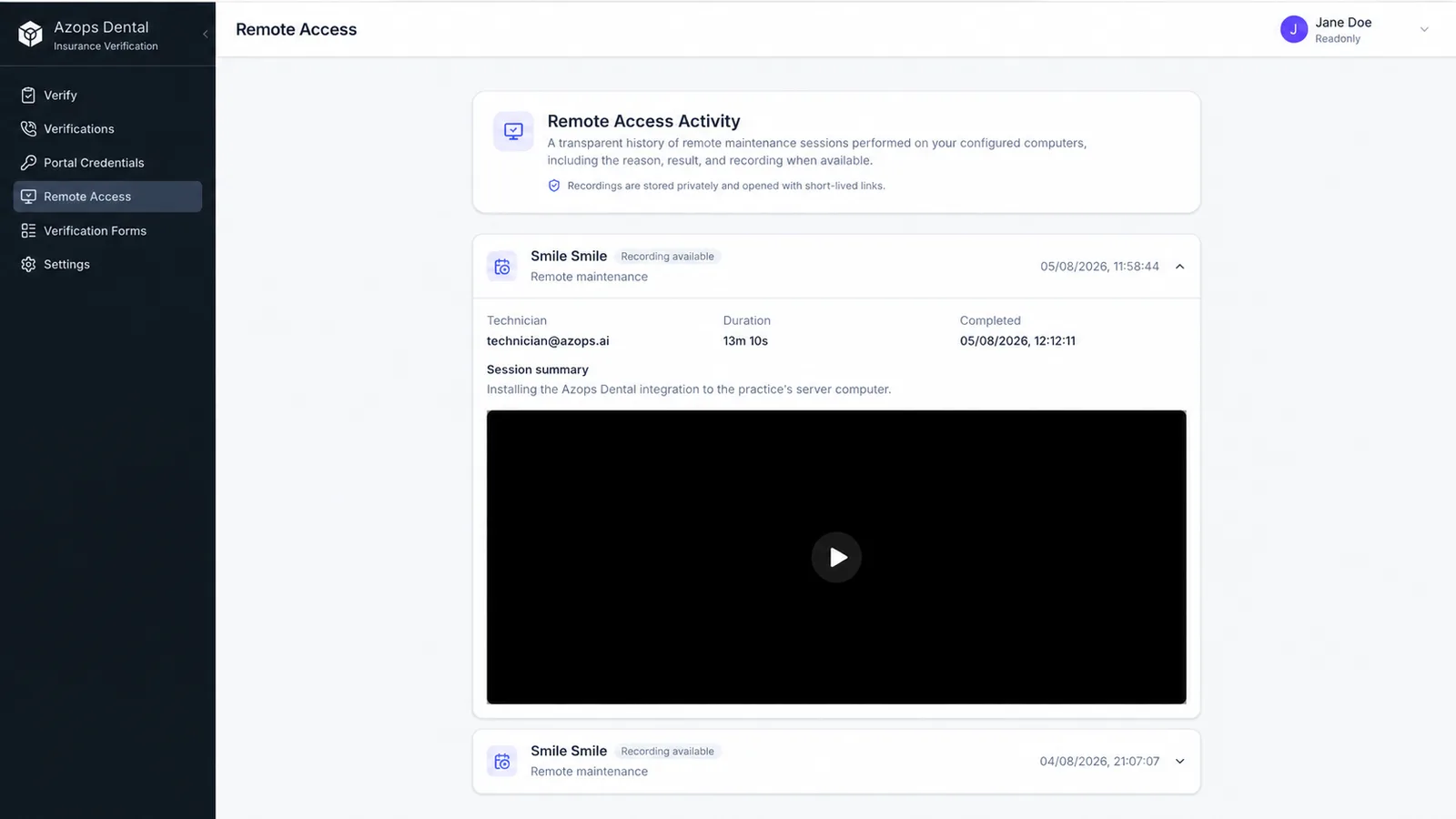The height and width of the screenshot is (819, 1456).
Task: Select Remote Access in the sidebar
Action: [107, 197]
